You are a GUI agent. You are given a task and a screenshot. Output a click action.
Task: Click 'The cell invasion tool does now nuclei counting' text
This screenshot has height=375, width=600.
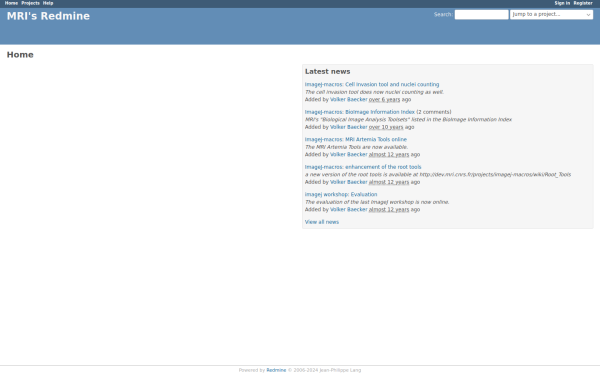(x=374, y=92)
